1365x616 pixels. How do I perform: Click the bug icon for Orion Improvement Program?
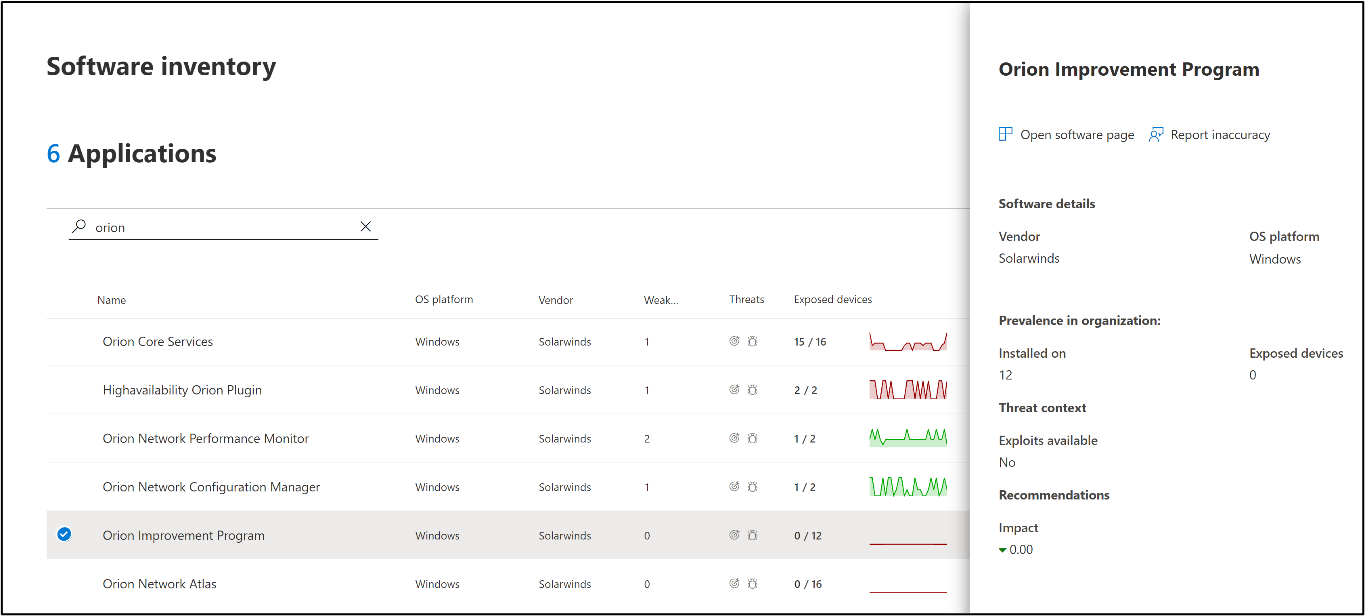pos(752,535)
